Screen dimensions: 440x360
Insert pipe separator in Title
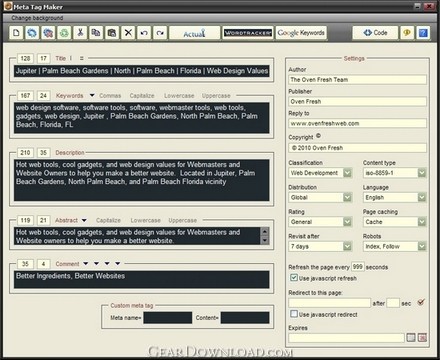(x=71, y=58)
